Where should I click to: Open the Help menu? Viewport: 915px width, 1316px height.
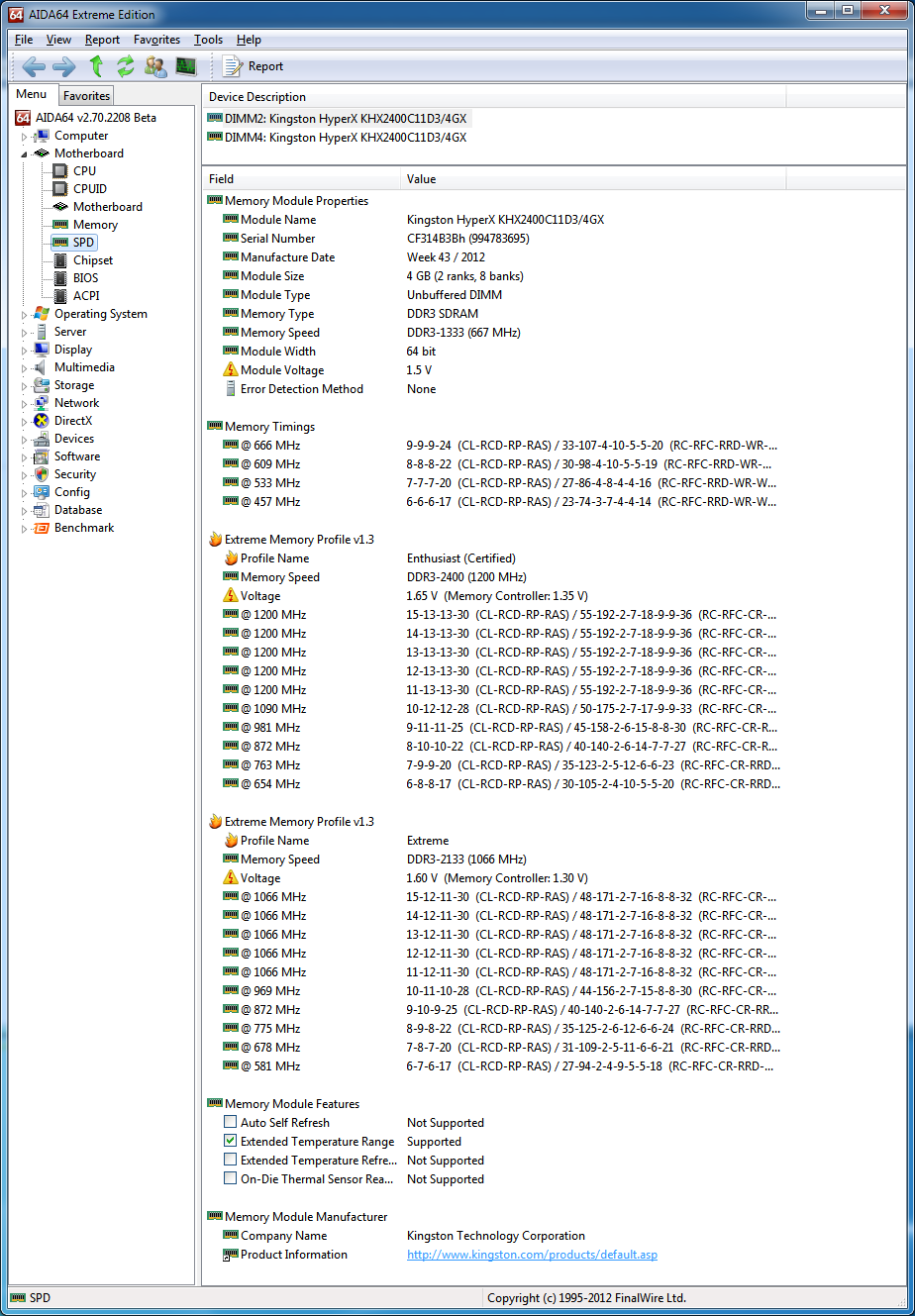point(249,40)
